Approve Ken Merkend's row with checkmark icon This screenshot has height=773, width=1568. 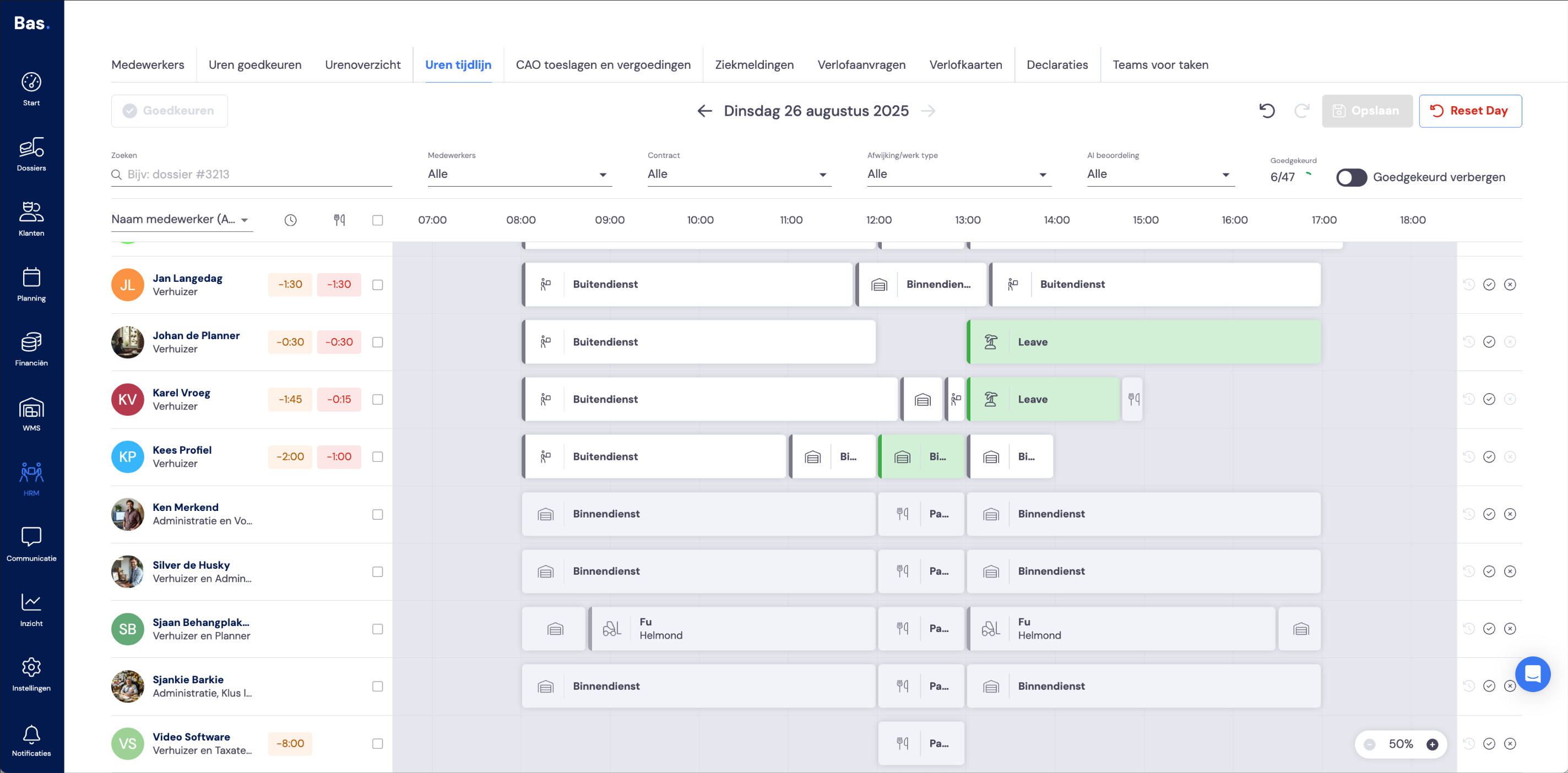tap(1489, 514)
